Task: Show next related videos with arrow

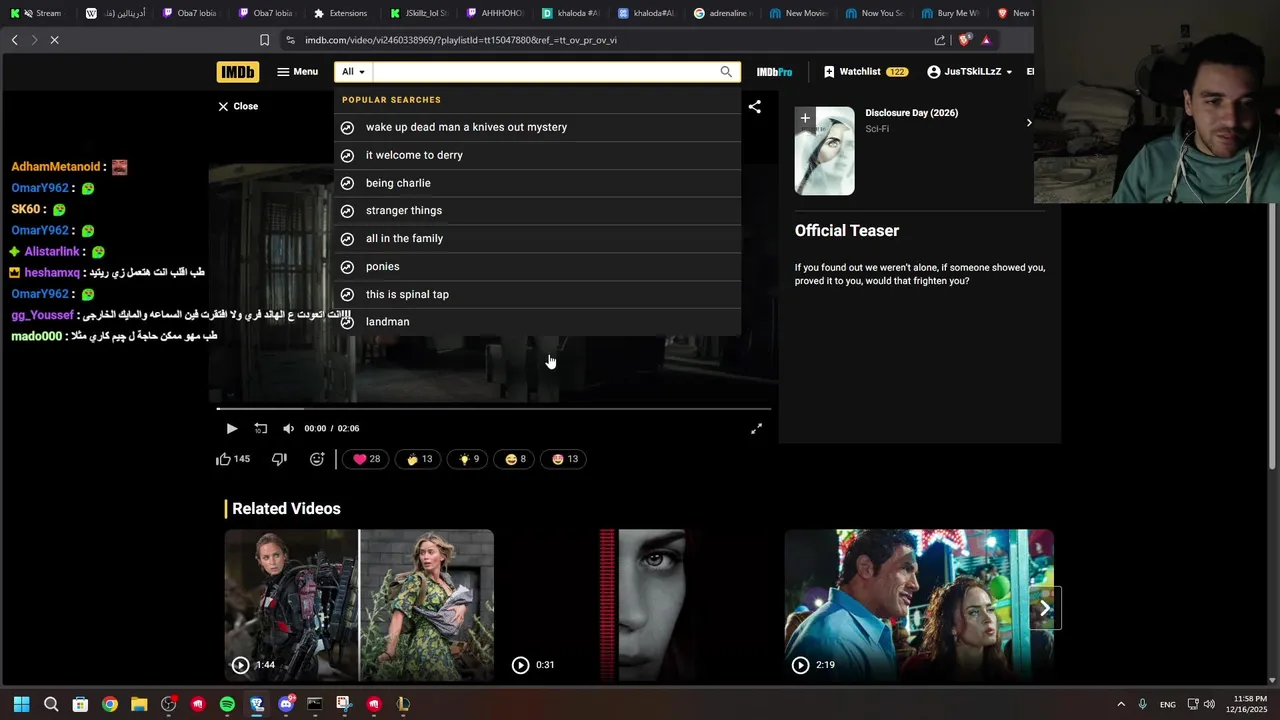Action: [x=1045, y=608]
